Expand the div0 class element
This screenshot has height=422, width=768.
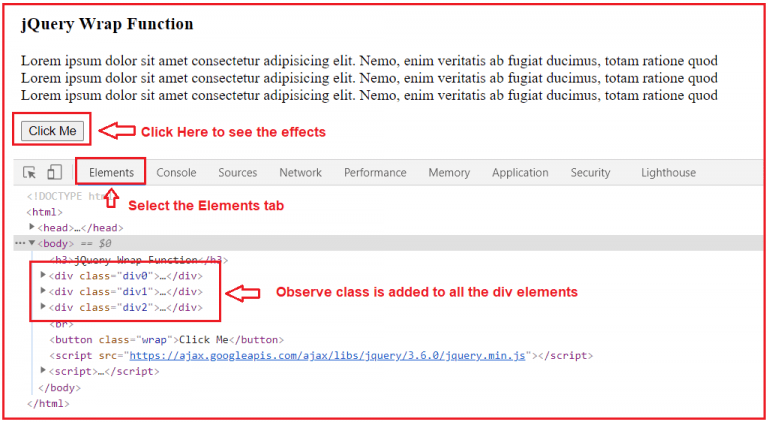[43, 275]
